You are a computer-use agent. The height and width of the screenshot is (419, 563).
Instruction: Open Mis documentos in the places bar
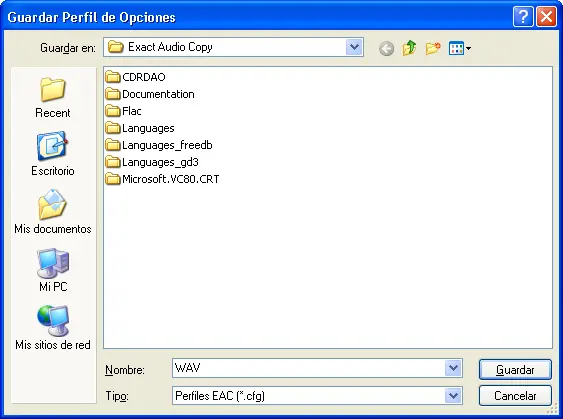coord(53,212)
